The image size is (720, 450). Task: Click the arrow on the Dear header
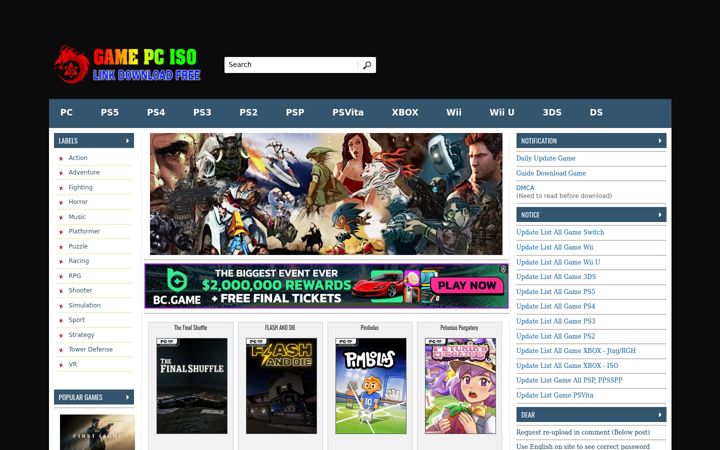660,415
